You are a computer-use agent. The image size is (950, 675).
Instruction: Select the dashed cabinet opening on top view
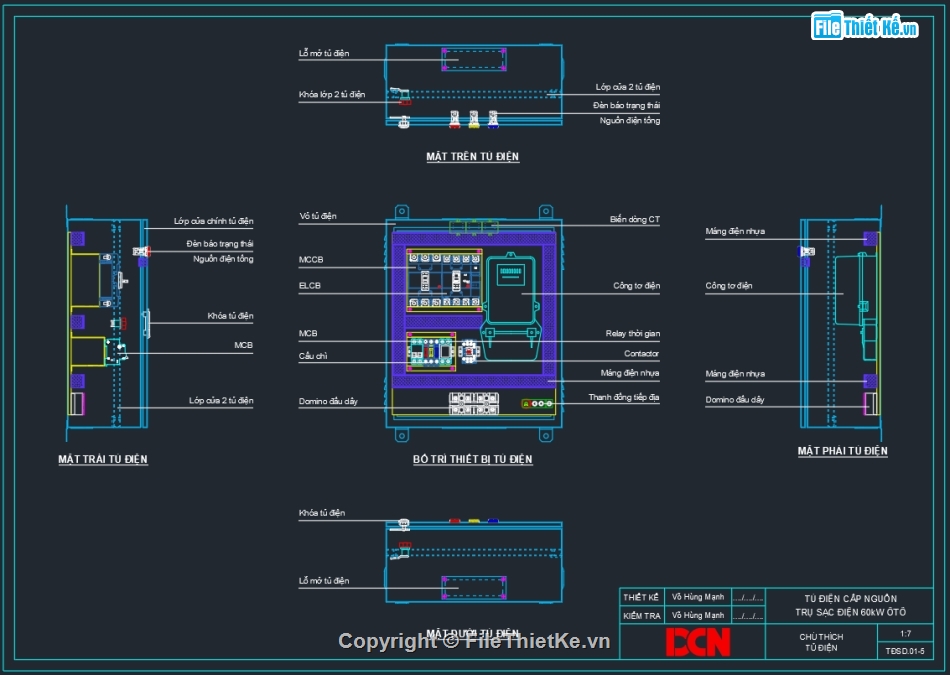coord(473,60)
